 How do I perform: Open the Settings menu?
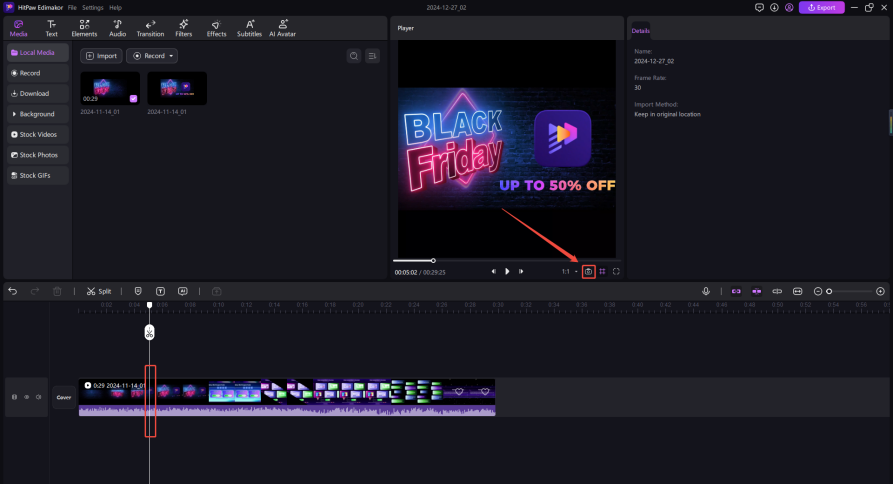click(92, 7)
